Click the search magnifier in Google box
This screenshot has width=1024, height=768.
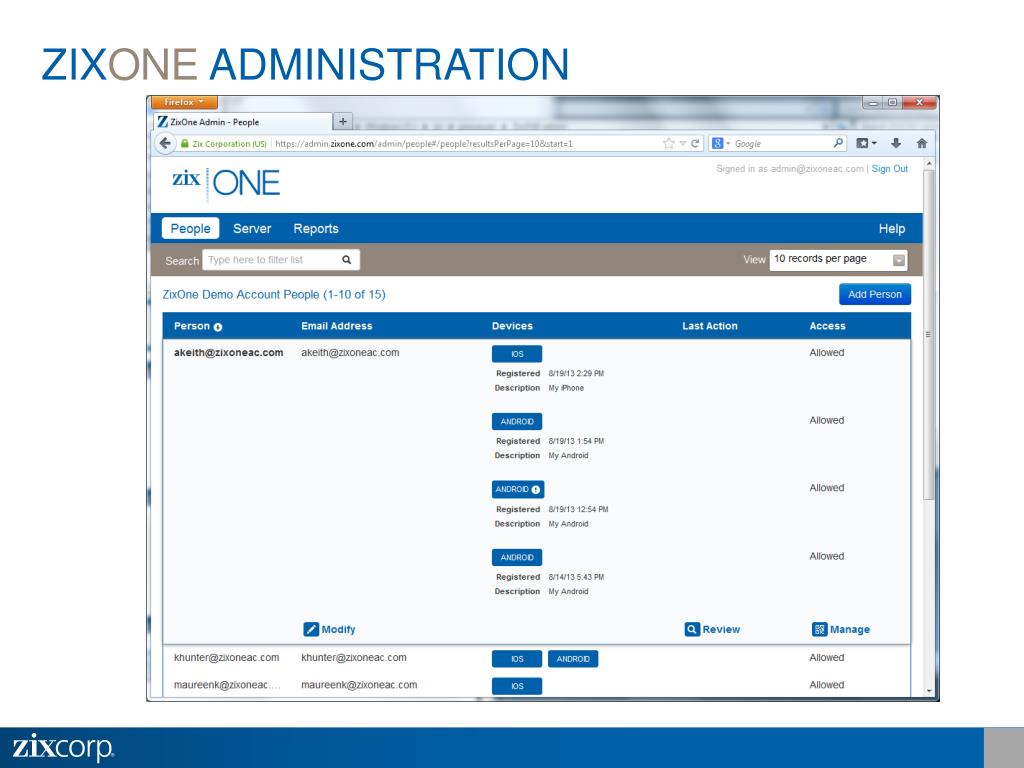coord(838,143)
